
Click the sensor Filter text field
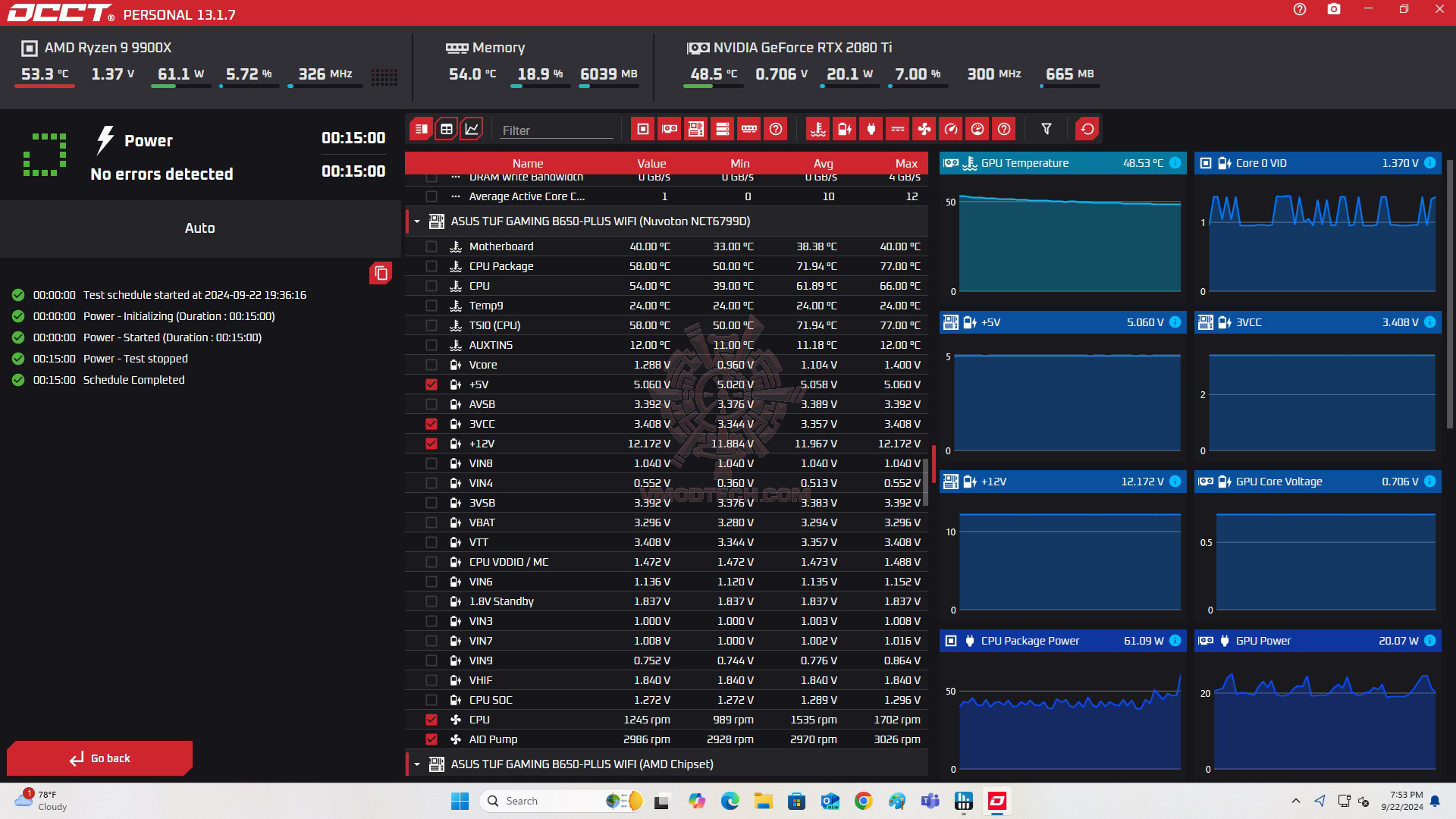pyautogui.click(x=556, y=130)
